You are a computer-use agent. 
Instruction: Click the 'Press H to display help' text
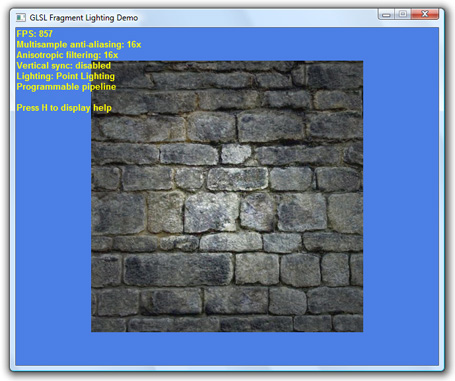click(64, 108)
